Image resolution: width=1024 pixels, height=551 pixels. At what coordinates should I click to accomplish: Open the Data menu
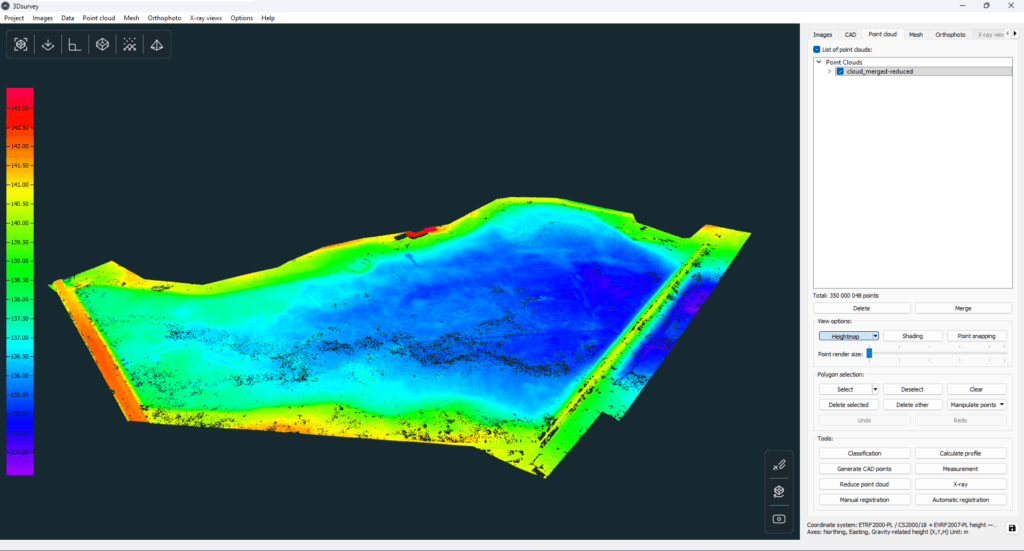[67, 18]
